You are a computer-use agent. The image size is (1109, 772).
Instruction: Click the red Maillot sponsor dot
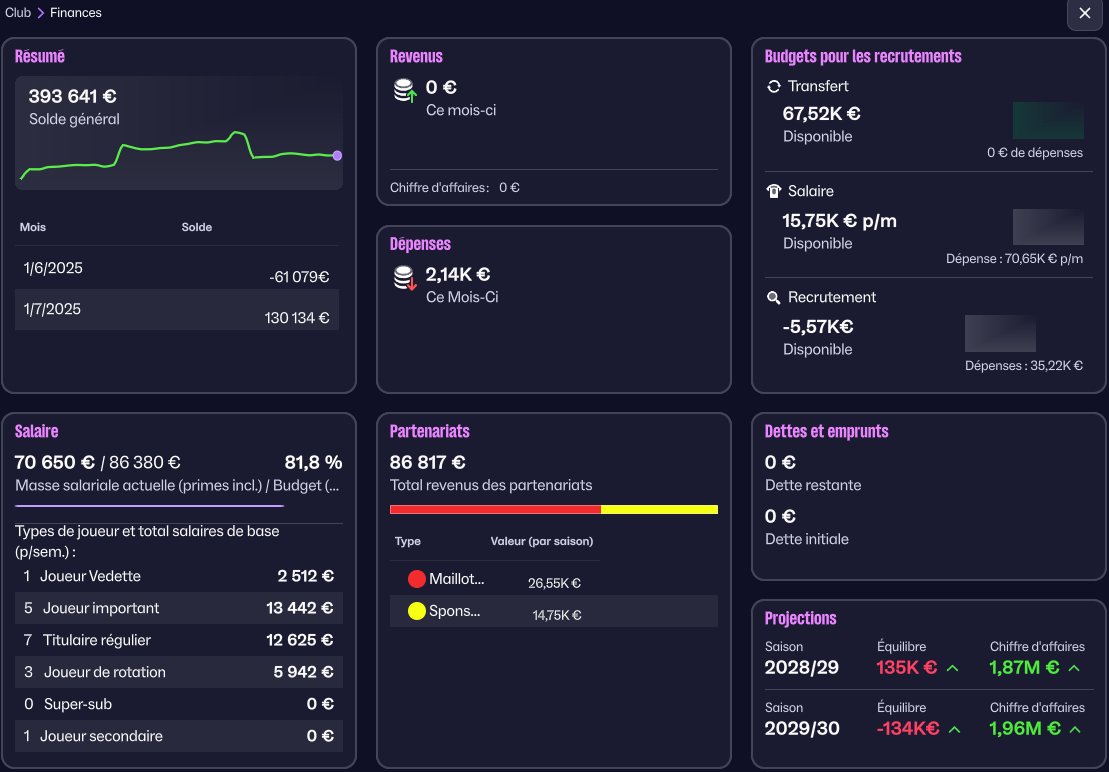417,579
